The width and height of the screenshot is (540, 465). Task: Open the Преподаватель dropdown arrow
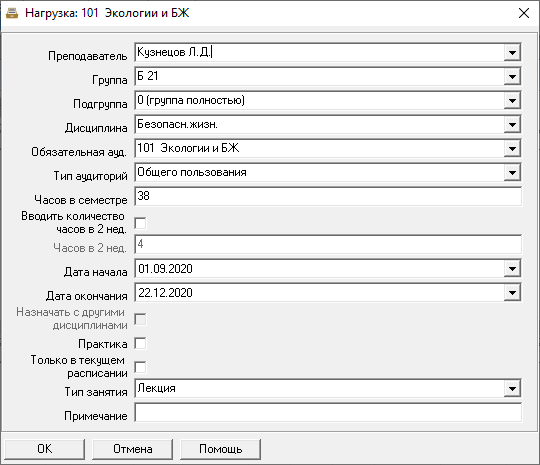click(x=512, y=53)
